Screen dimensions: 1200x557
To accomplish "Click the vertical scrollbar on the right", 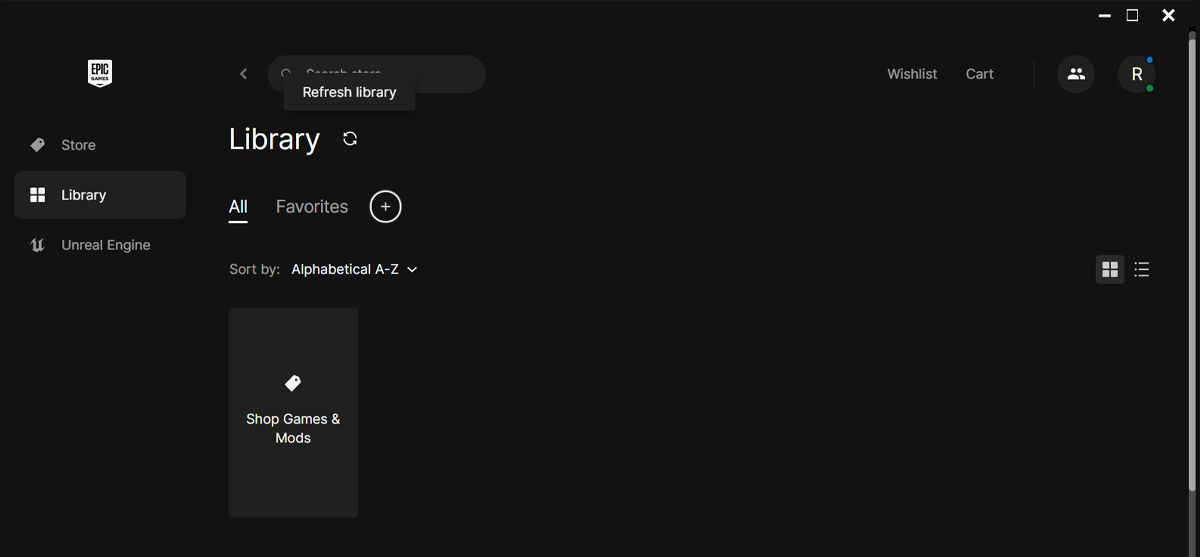I will [1191, 260].
